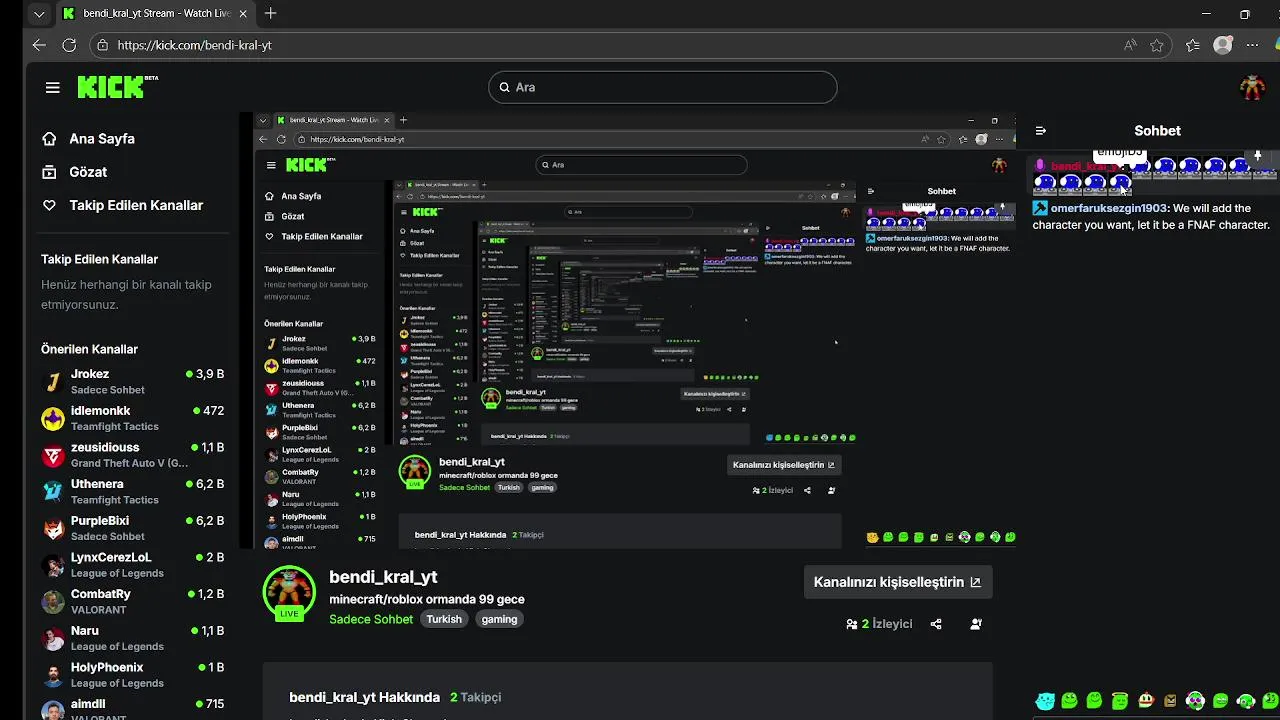
Task: Collapse the Sohbet chat panel with arrow icon
Action: click(x=1041, y=131)
